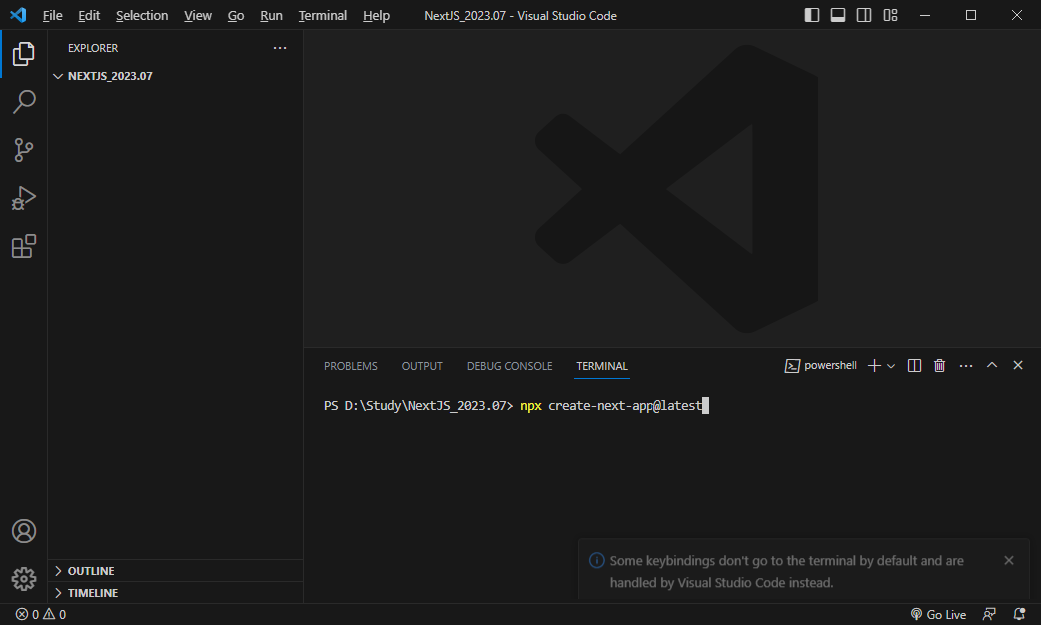Start Go Live server from the status bar
Viewport: 1041px width, 625px height.
point(938,614)
